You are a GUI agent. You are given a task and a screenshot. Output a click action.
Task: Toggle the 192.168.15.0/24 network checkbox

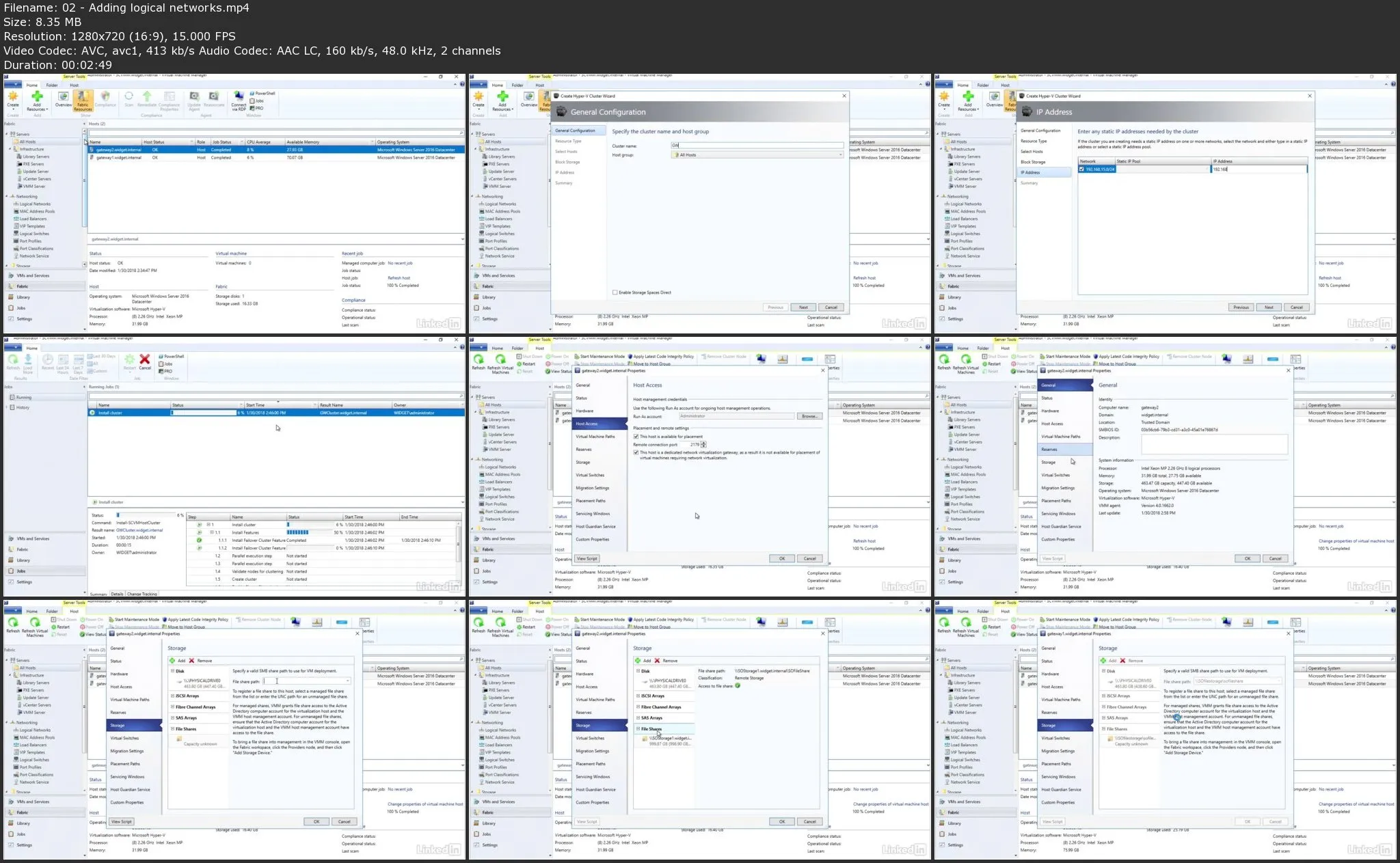tap(1081, 169)
